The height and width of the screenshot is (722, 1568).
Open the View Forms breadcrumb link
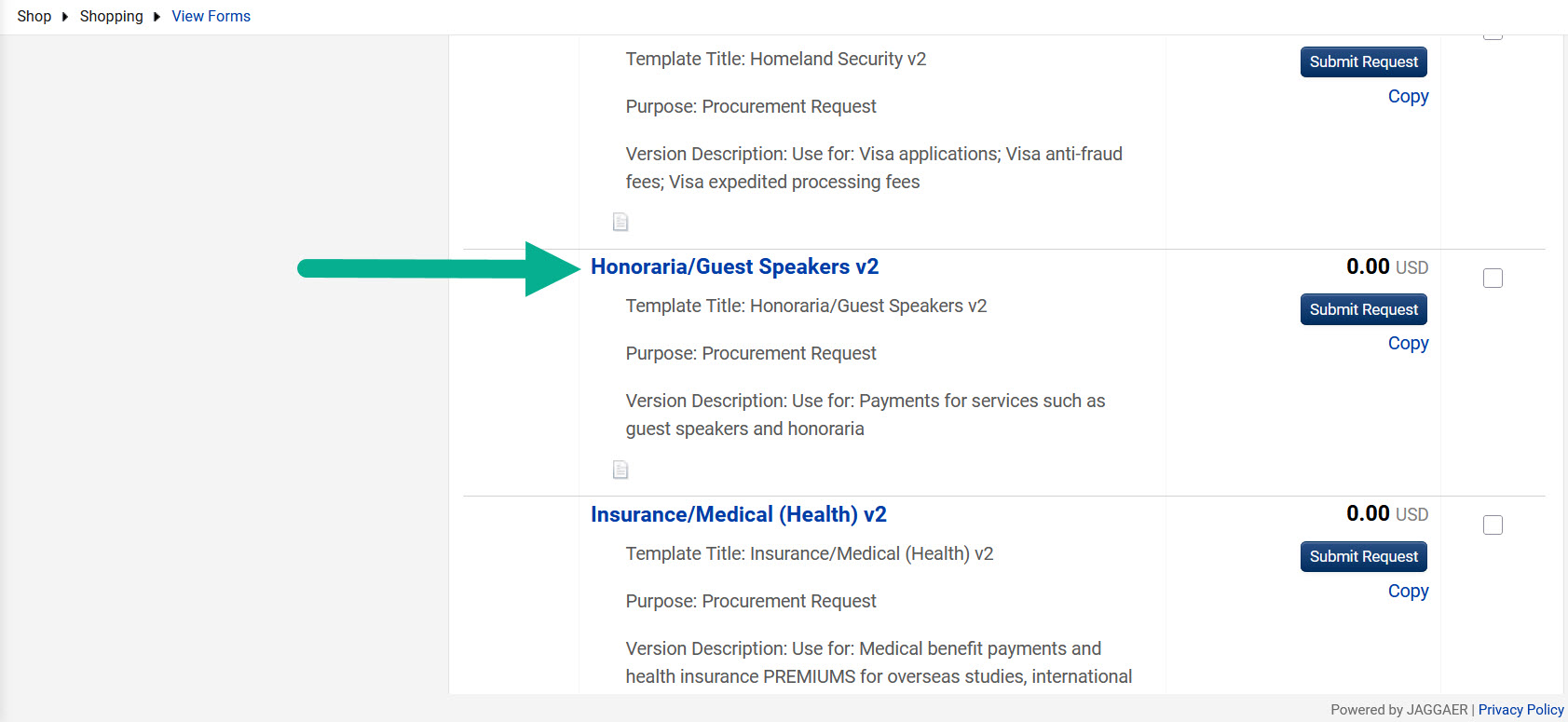click(x=211, y=17)
